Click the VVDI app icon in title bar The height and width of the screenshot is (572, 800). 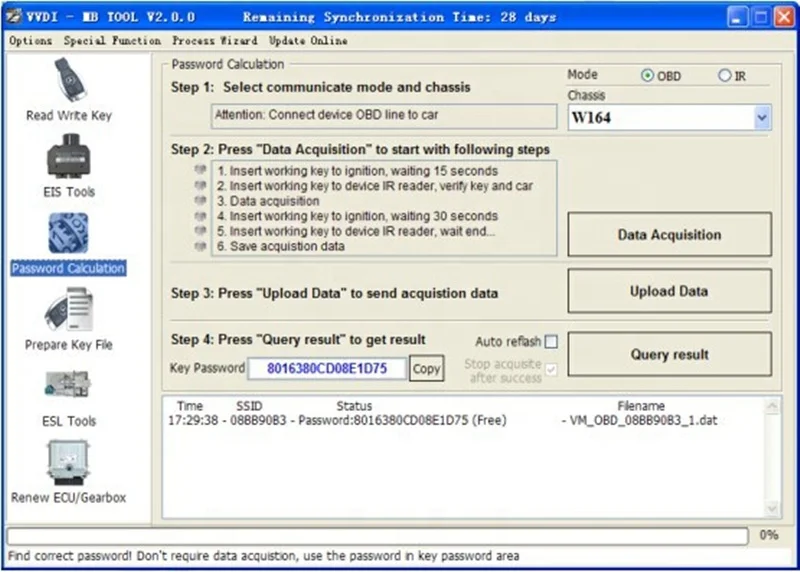[14, 17]
